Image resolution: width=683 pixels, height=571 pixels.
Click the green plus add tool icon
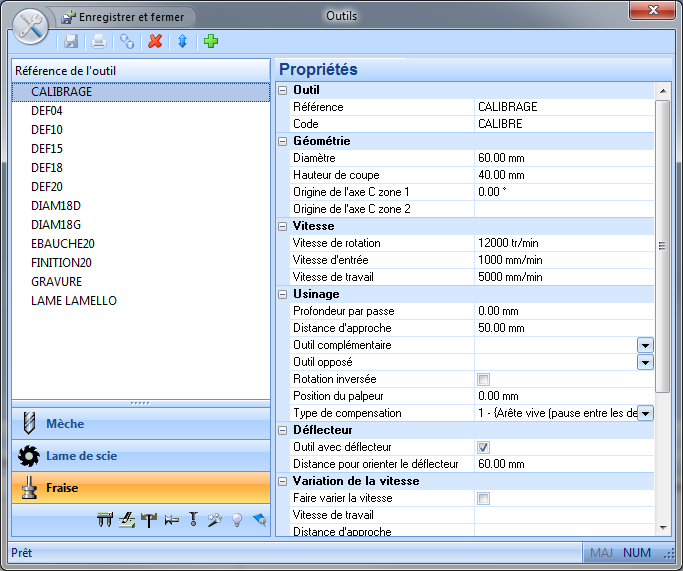tap(210, 41)
